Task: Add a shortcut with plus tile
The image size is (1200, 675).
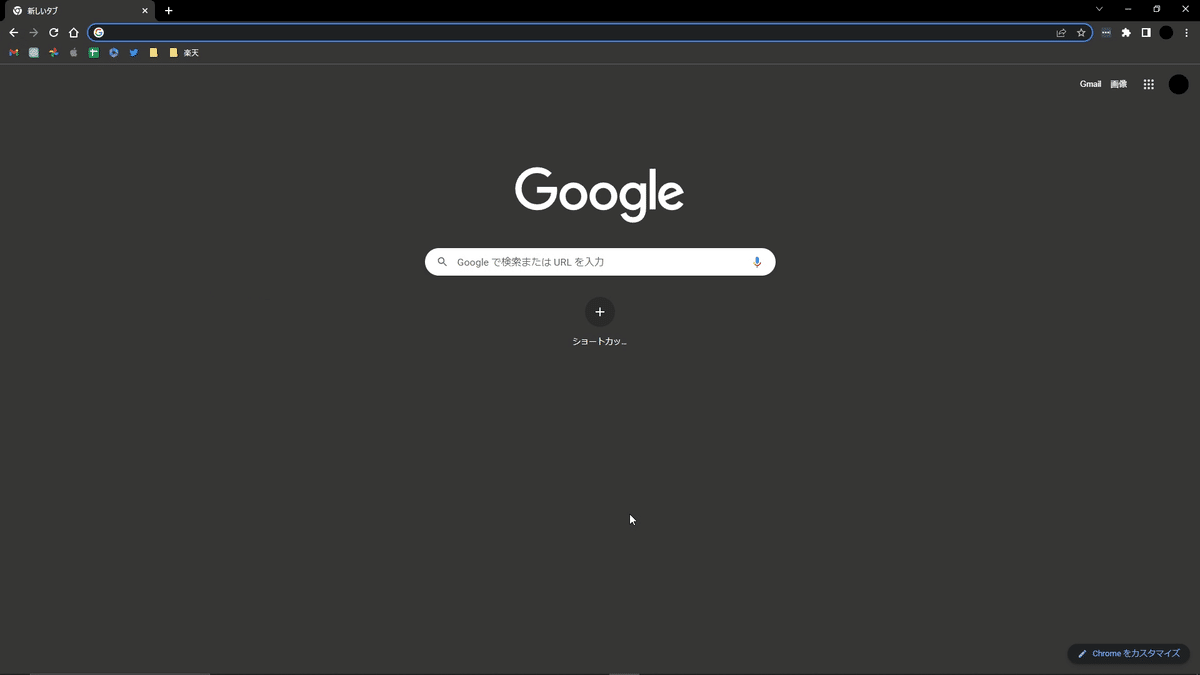Action: [x=600, y=312]
